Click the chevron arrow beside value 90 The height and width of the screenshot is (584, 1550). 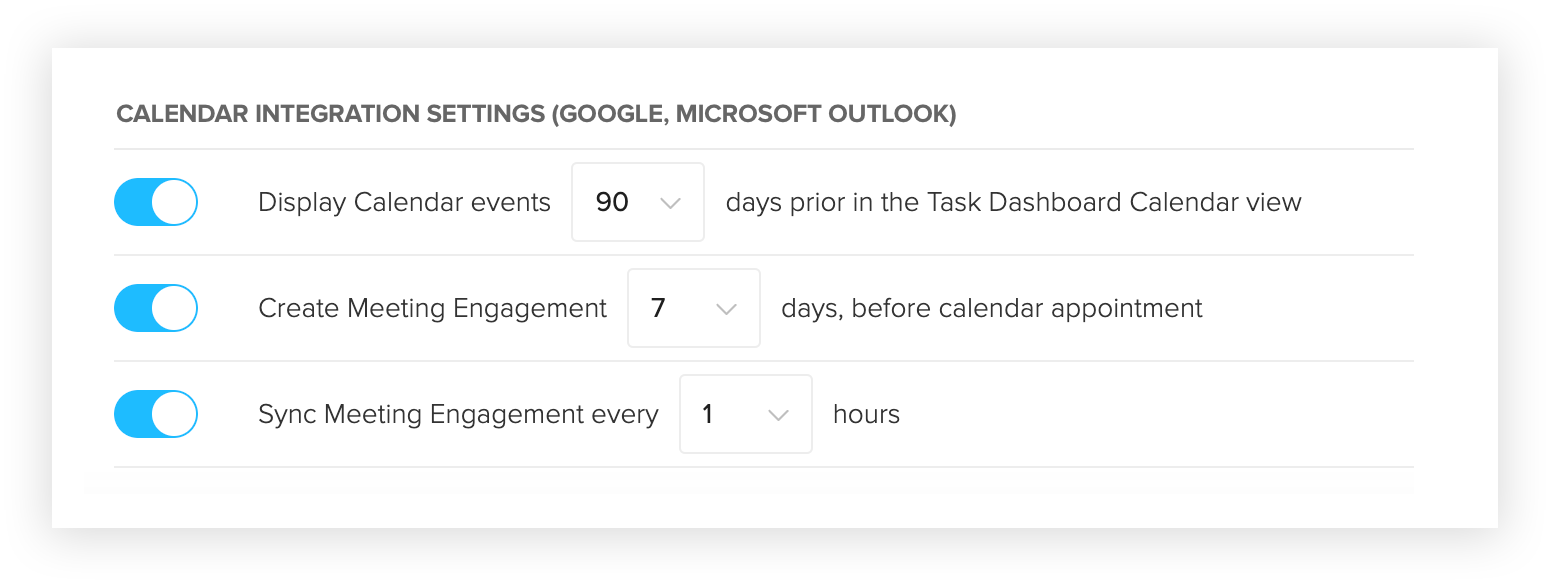671,203
